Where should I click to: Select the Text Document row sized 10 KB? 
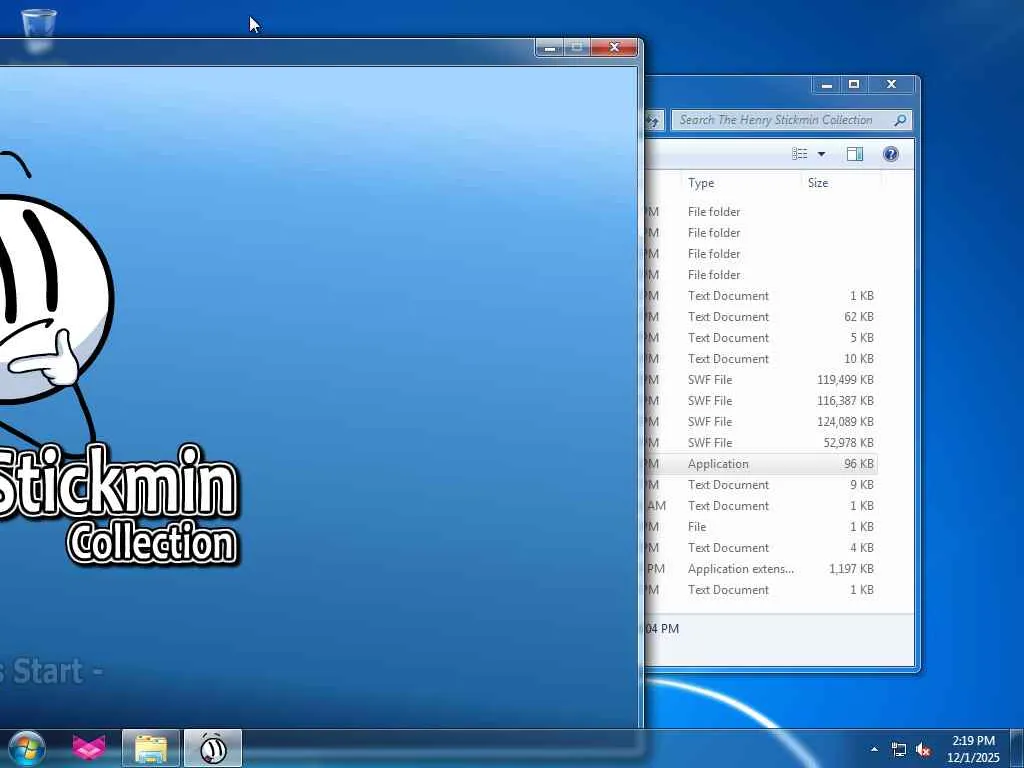761,359
